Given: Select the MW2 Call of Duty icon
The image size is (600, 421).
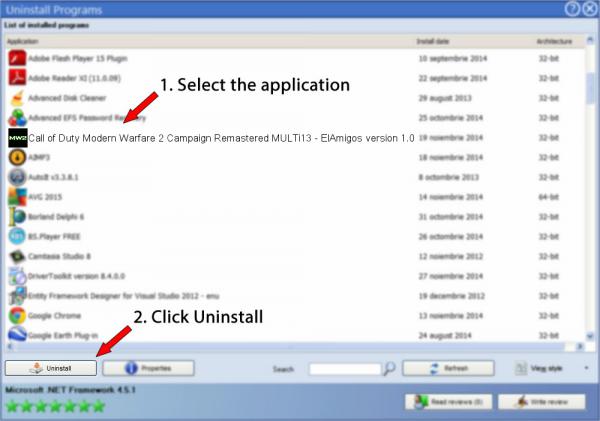Looking at the screenshot, I should coord(18,138).
